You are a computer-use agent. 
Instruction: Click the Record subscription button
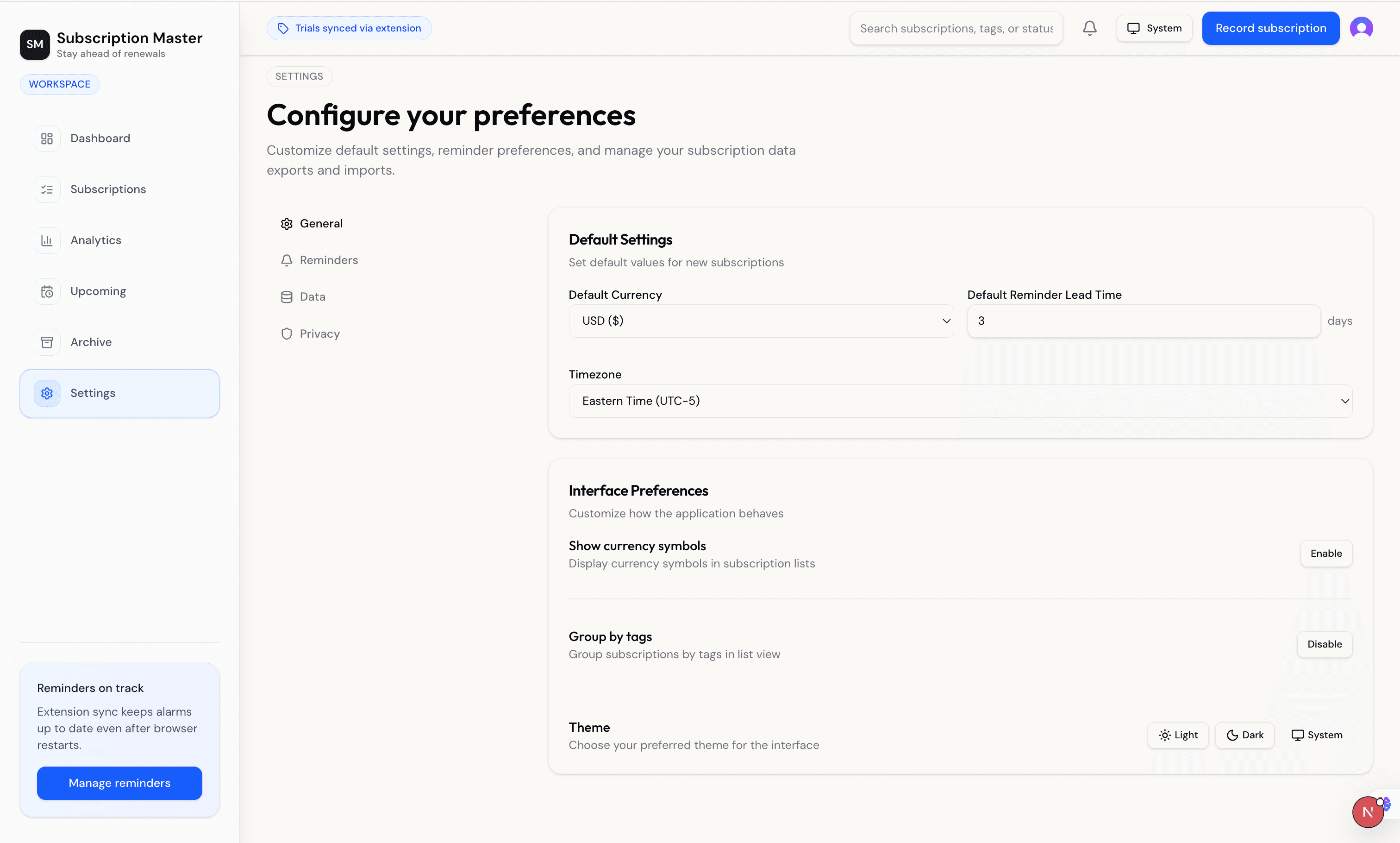(1270, 27)
